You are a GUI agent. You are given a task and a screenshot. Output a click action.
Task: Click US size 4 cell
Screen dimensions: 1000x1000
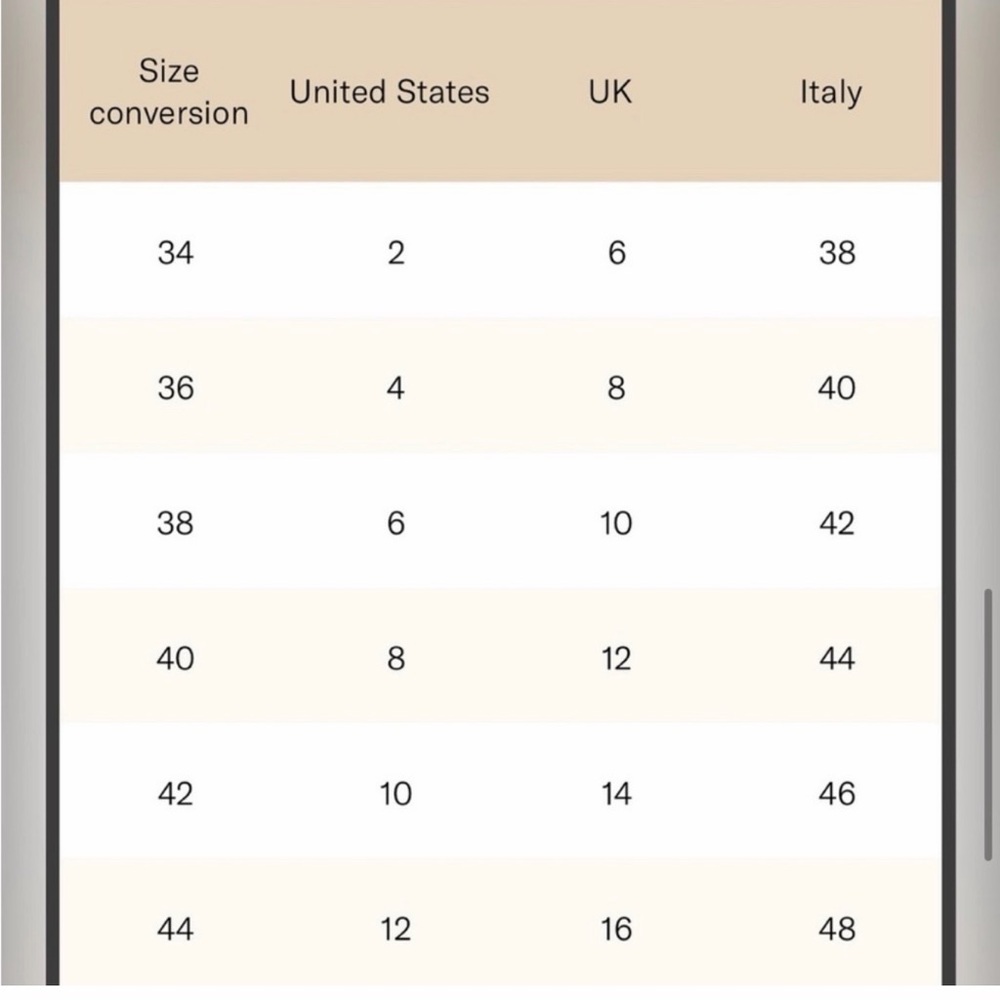pyautogui.click(x=395, y=388)
